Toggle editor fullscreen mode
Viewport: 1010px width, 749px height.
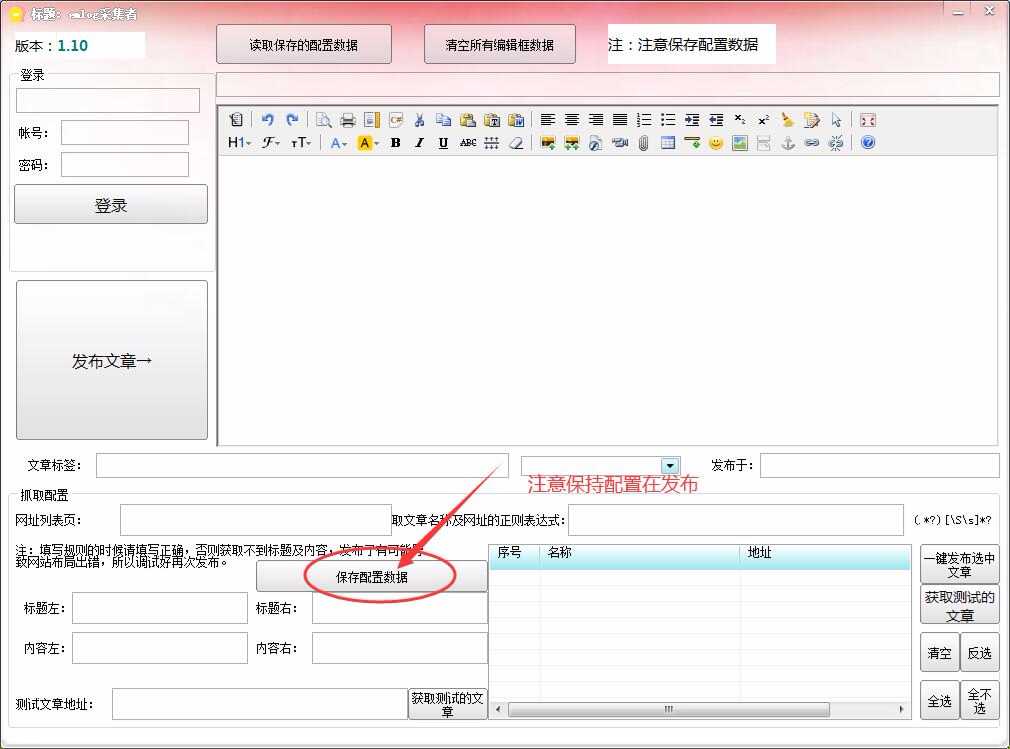(868, 119)
